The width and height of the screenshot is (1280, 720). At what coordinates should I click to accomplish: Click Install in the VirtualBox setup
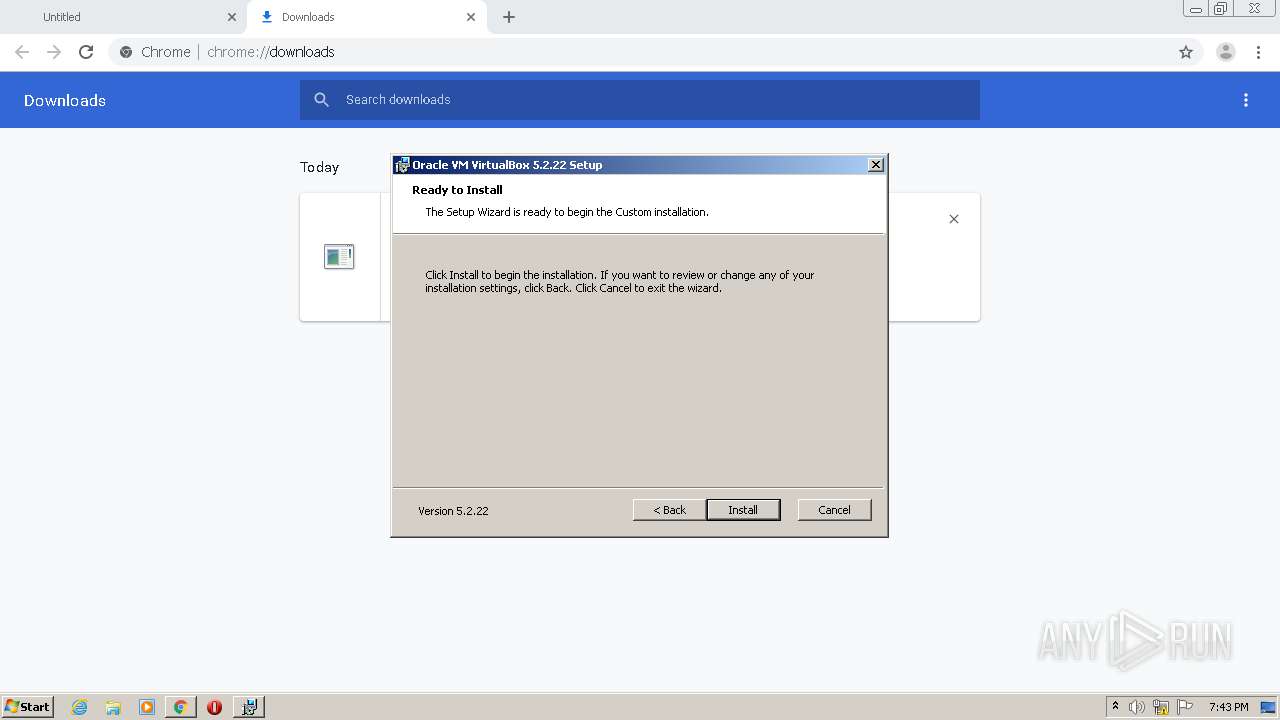(743, 510)
